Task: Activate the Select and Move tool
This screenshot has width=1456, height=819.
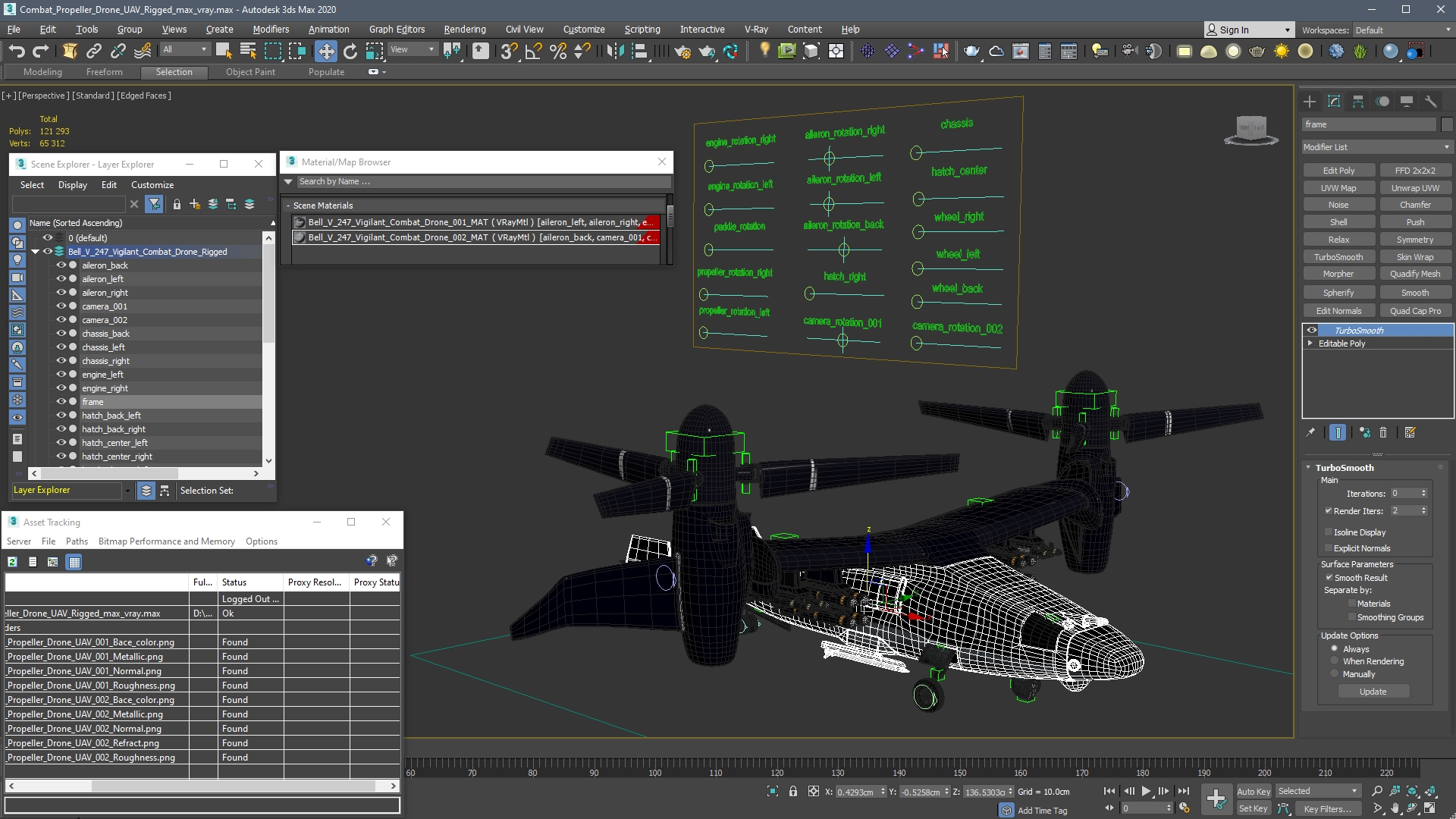Action: point(325,52)
